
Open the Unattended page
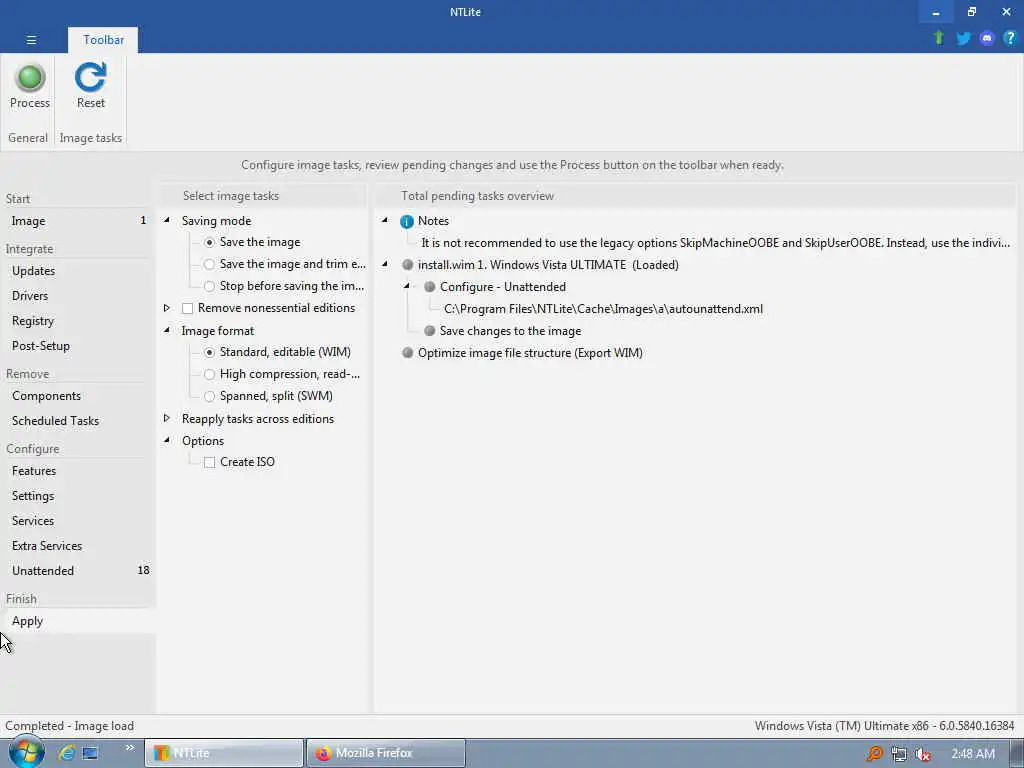78,571
